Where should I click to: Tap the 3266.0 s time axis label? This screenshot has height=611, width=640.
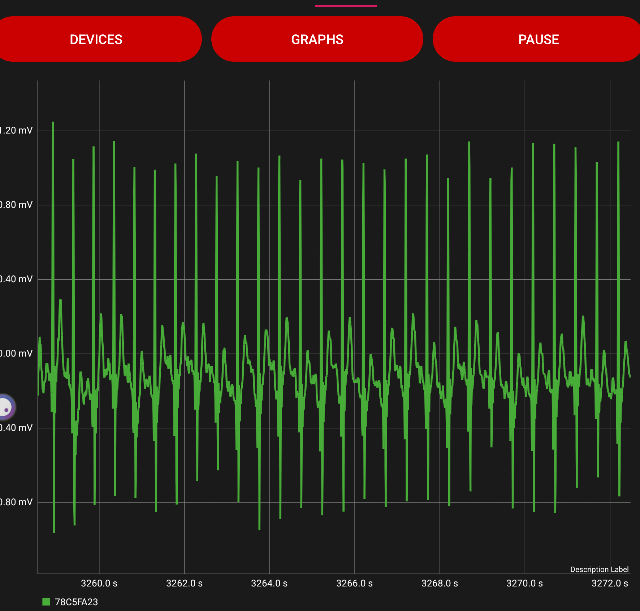pyautogui.click(x=354, y=583)
